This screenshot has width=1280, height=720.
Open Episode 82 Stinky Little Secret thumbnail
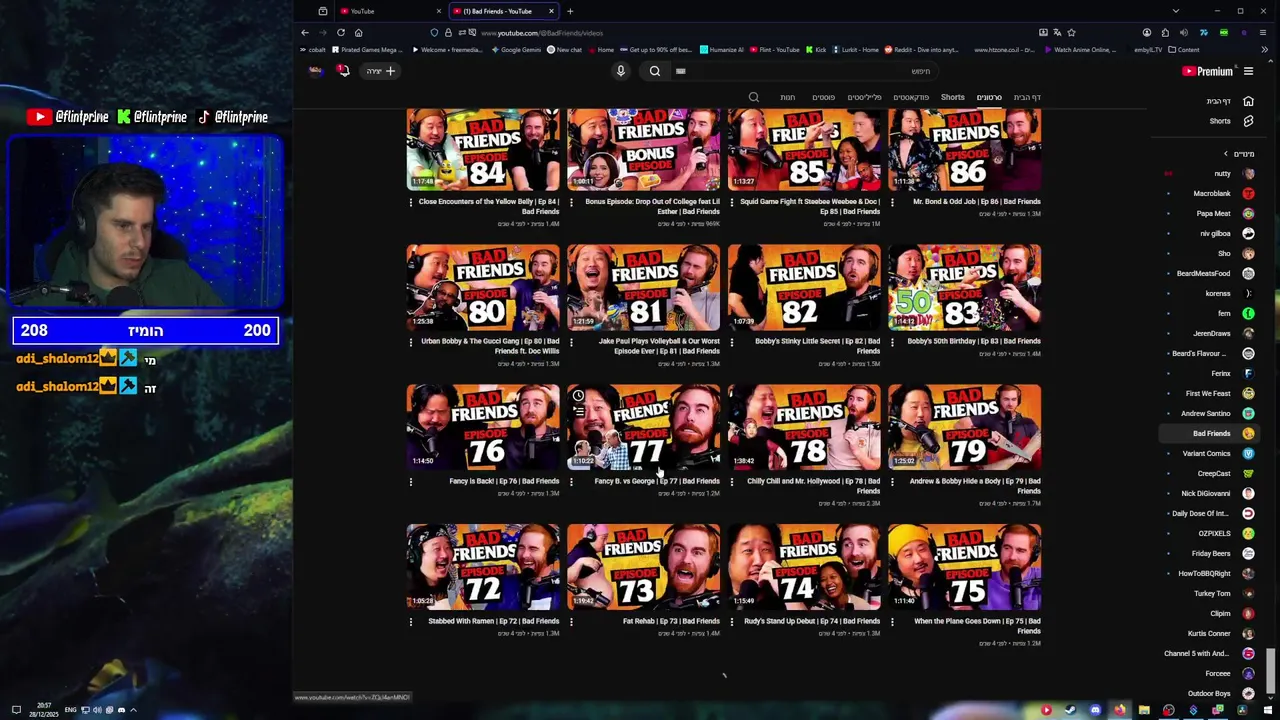tap(804, 287)
